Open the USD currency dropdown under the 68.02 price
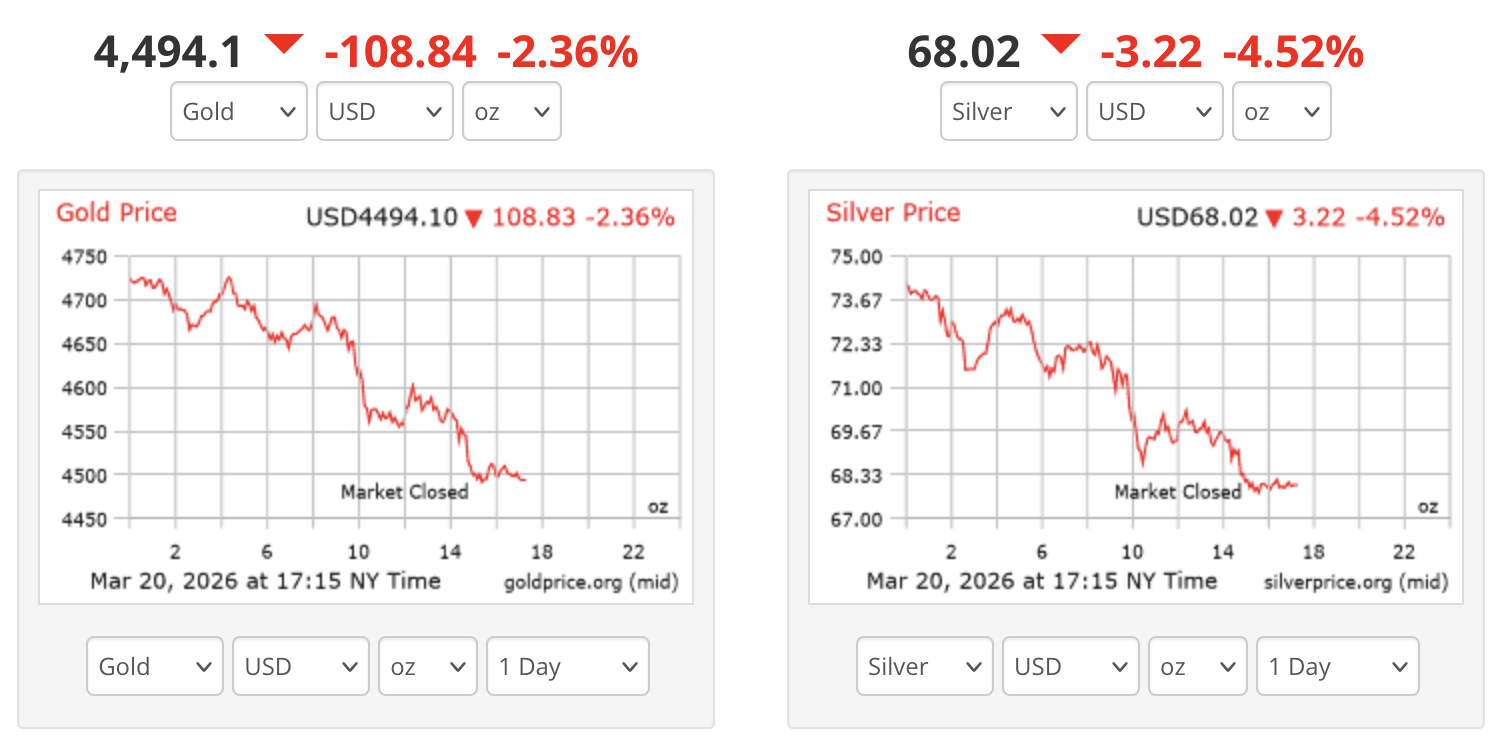The width and height of the screenshot is (1504, 746). pyautogui.click(x=1155, y=111)
